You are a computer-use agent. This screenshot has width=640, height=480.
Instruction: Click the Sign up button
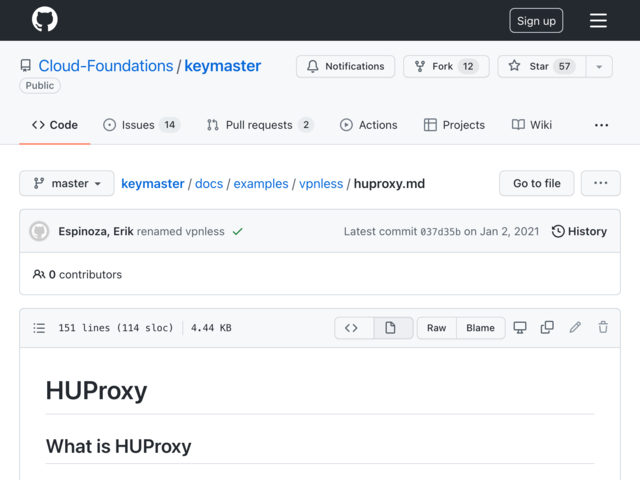[x=536, y=20]
